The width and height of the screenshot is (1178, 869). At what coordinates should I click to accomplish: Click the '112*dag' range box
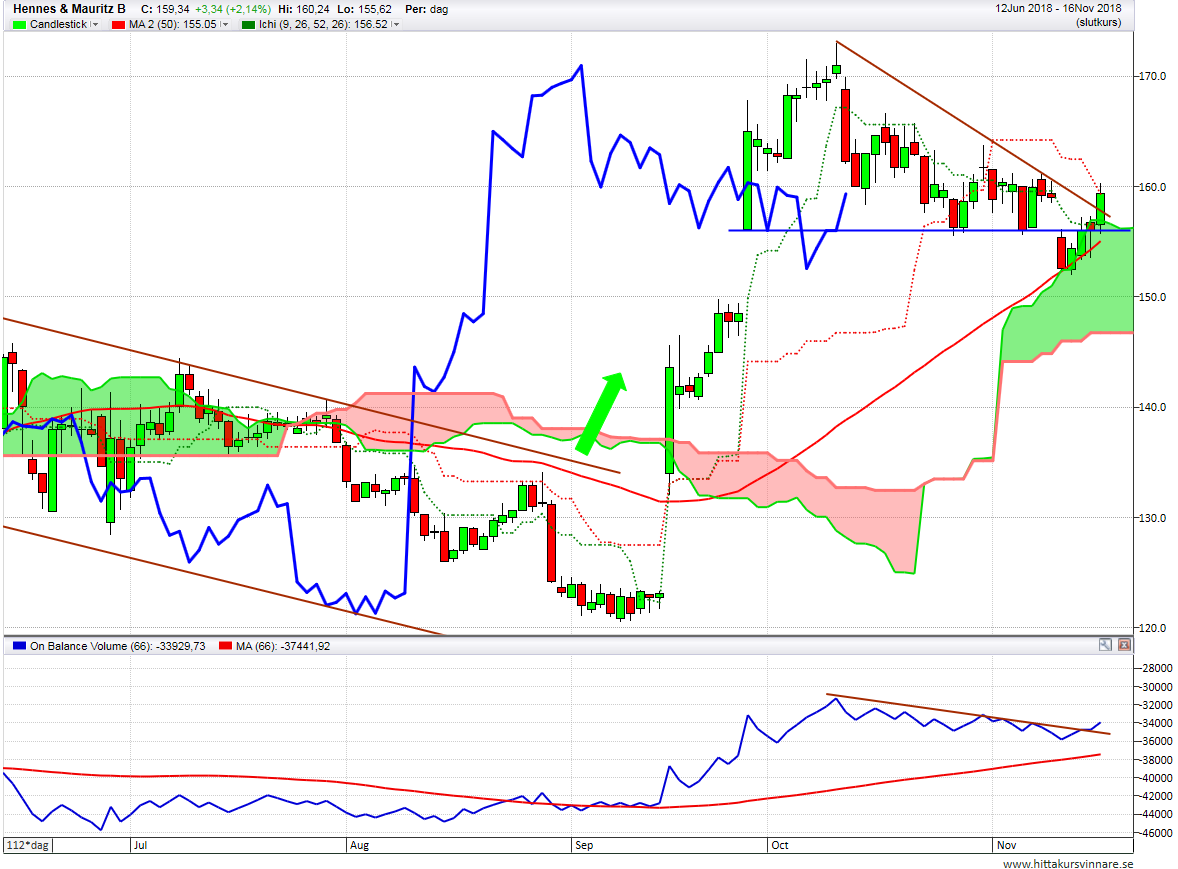(29, 845)
